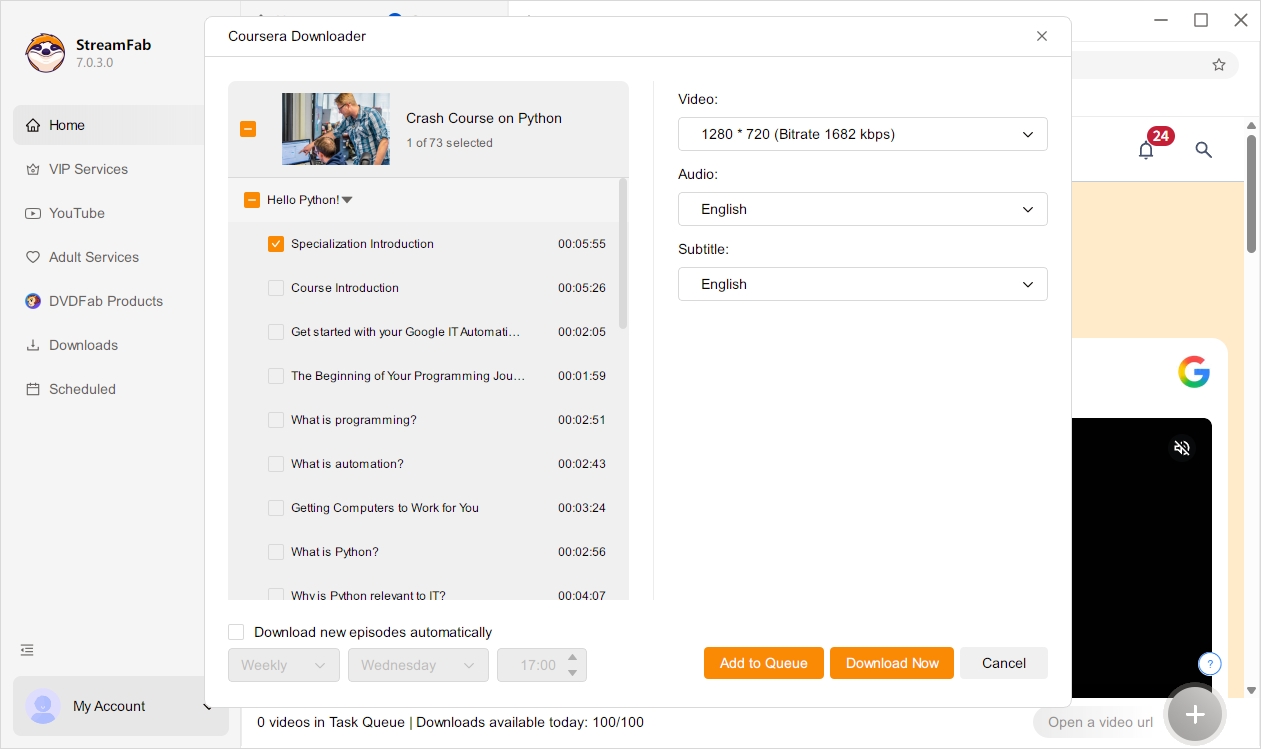Check the Course Introduction video
Viewport: 1261px width, 749px height.
[x=276, y=288]
